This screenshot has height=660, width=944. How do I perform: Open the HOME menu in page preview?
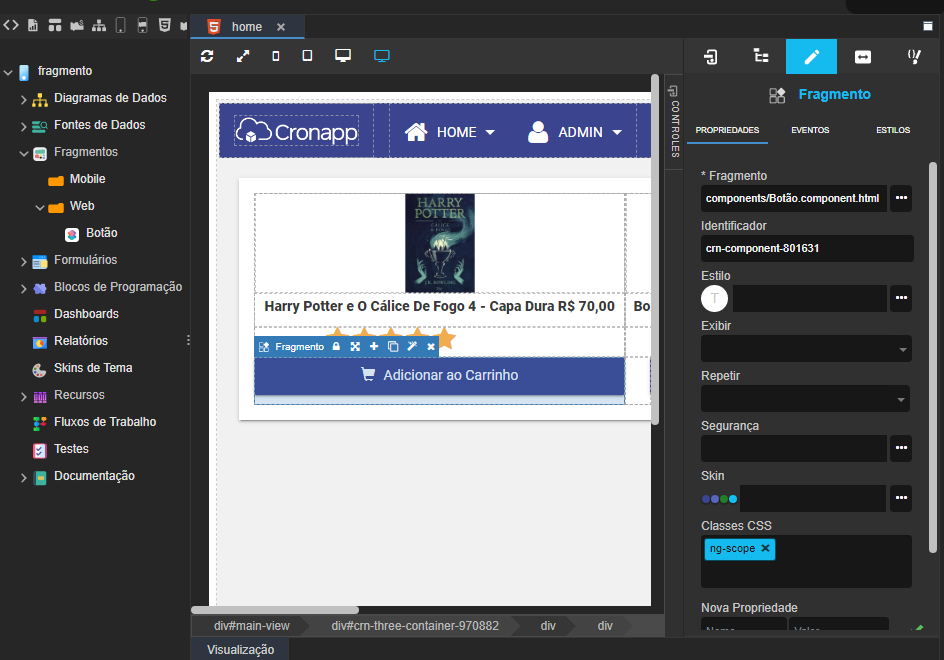click(x=450, y=132)
